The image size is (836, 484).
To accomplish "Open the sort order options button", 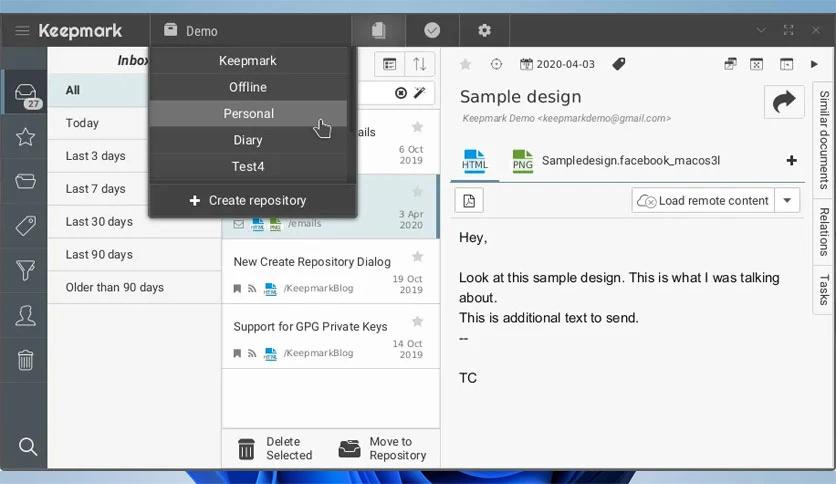I will tap(419, 64).
